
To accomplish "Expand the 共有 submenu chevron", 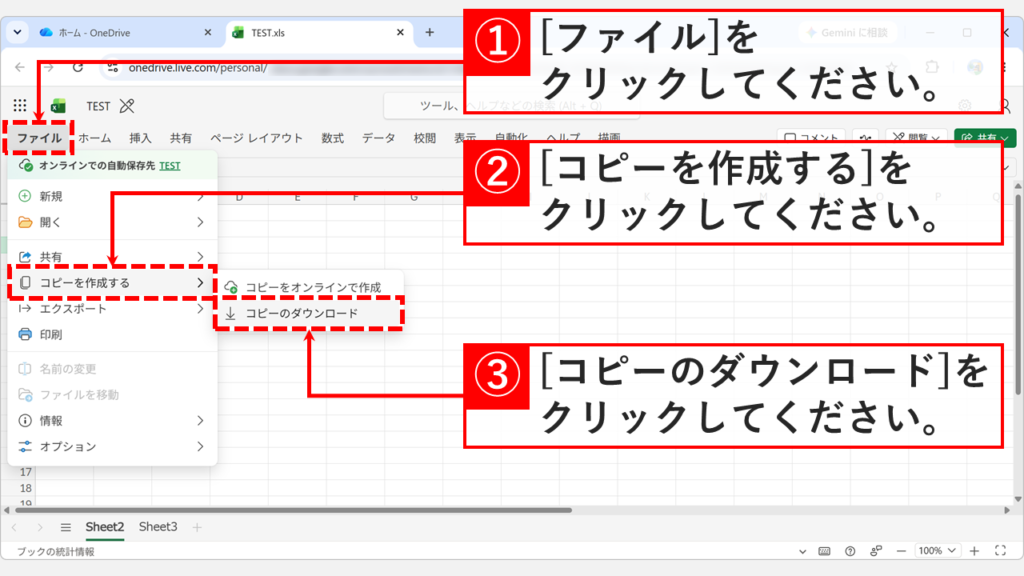I will pyautogui.click(x=200, y=257).
